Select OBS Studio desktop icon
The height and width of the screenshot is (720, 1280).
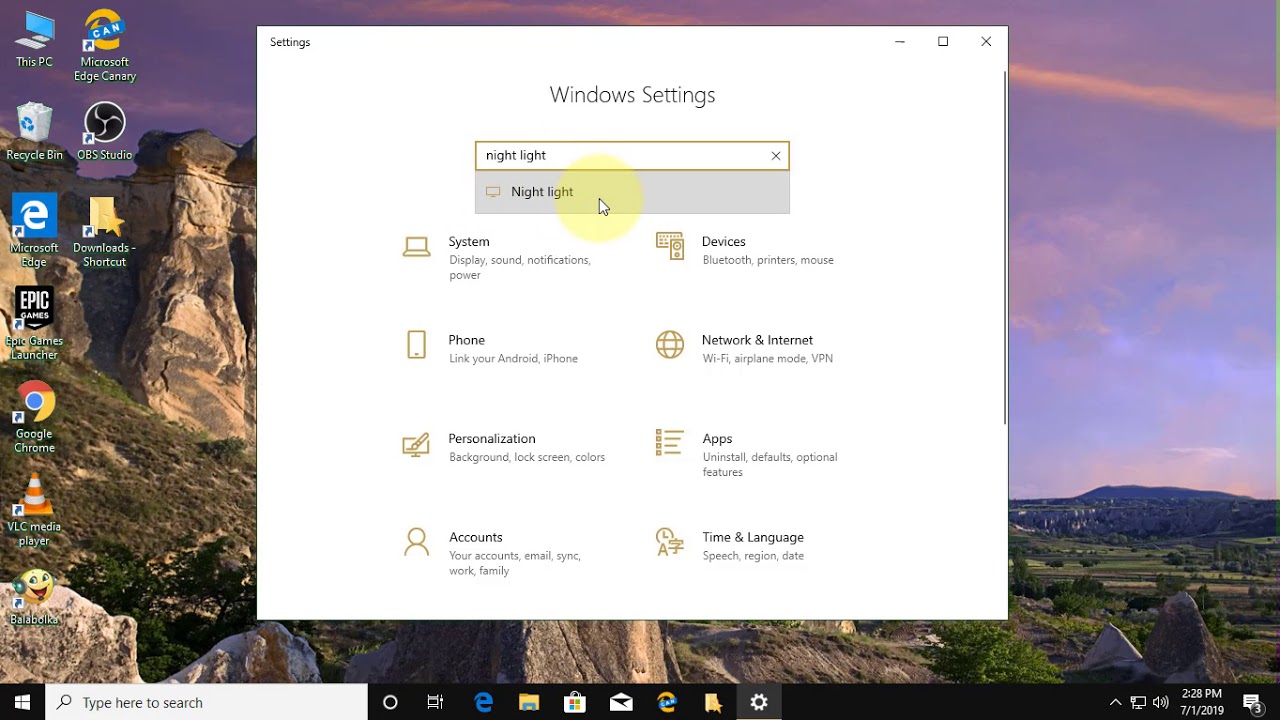(105, 131)
